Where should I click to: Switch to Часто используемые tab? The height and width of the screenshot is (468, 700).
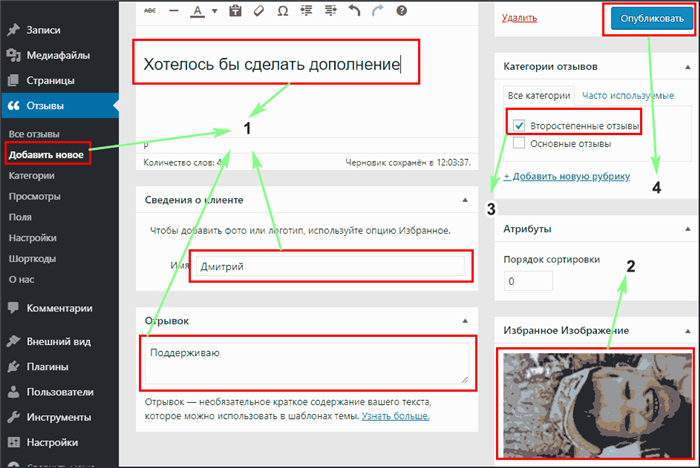pyautogui.click(x=628, y=96)
